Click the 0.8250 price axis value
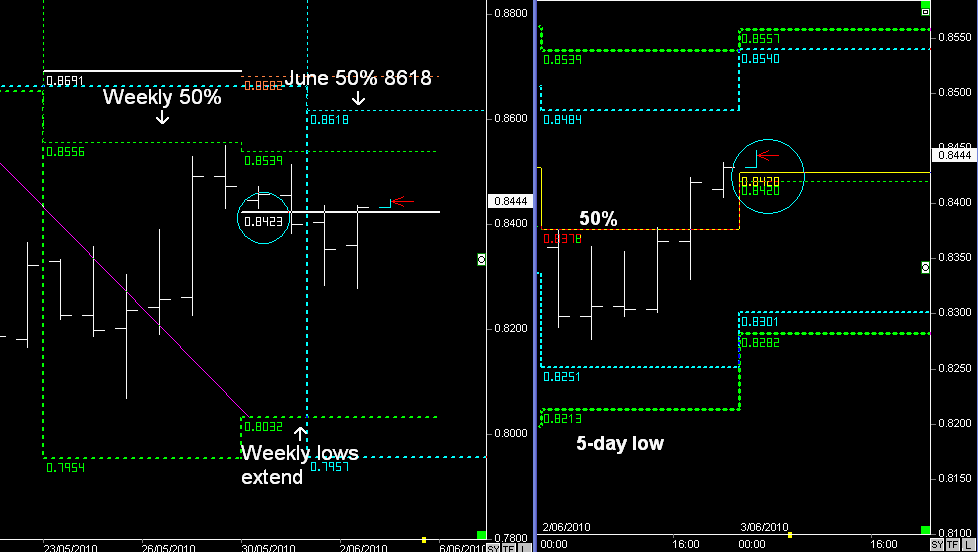 click(x=956, y=368)
